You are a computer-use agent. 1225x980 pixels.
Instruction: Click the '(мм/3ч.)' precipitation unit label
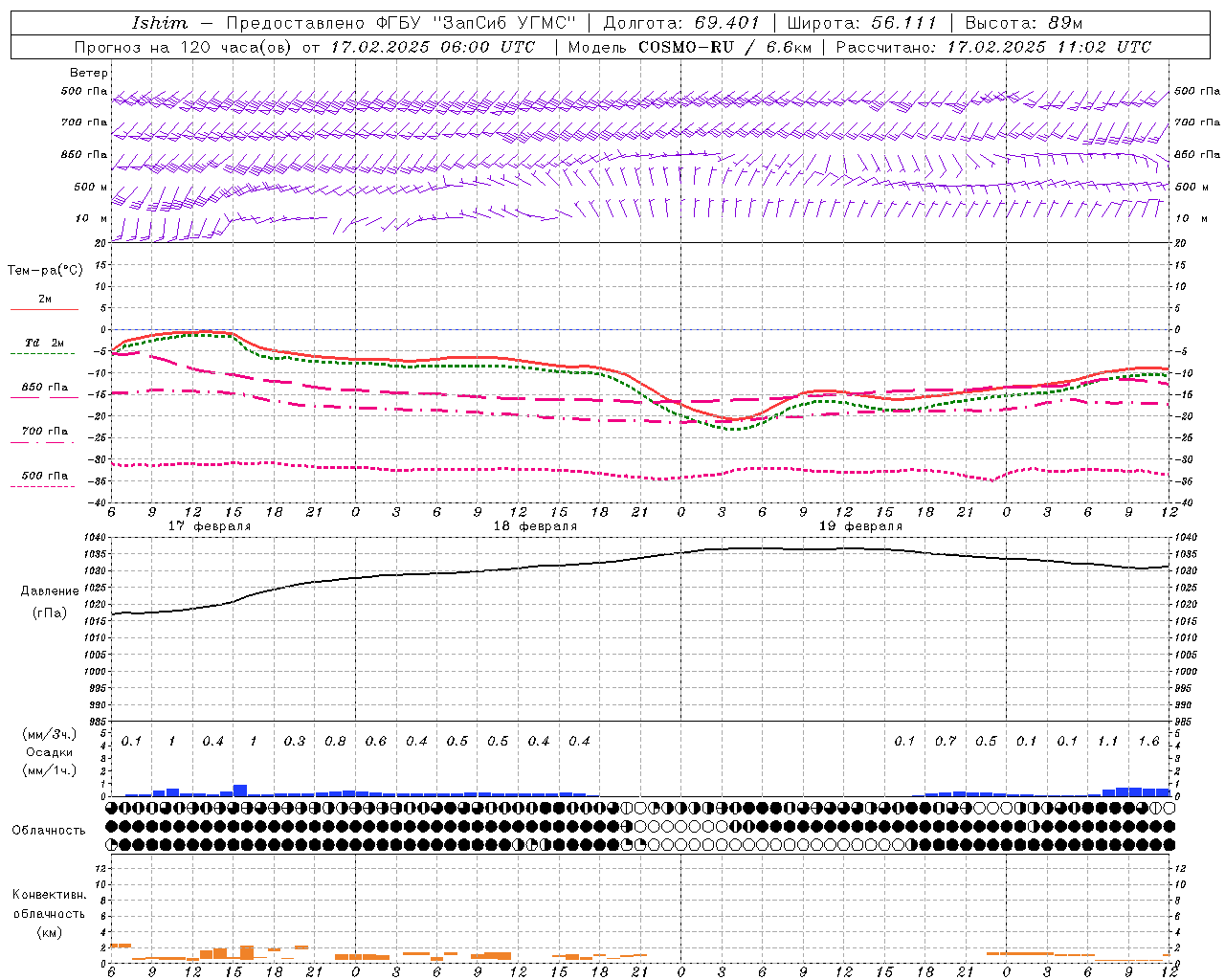(x=50, y=734)
